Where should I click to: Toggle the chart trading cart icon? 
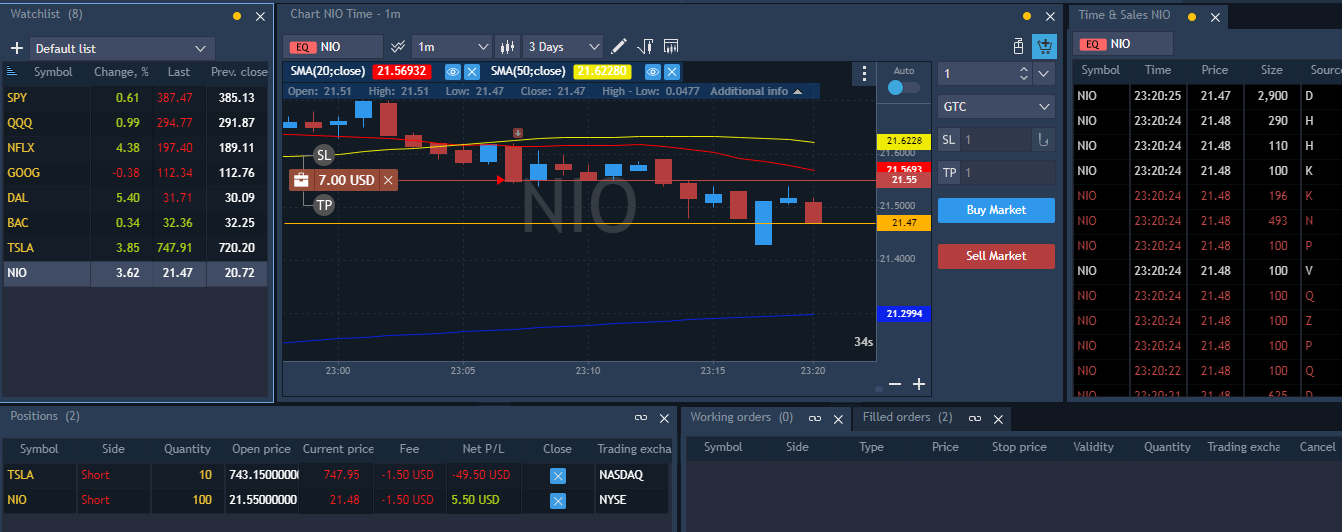coord(1045,46)
